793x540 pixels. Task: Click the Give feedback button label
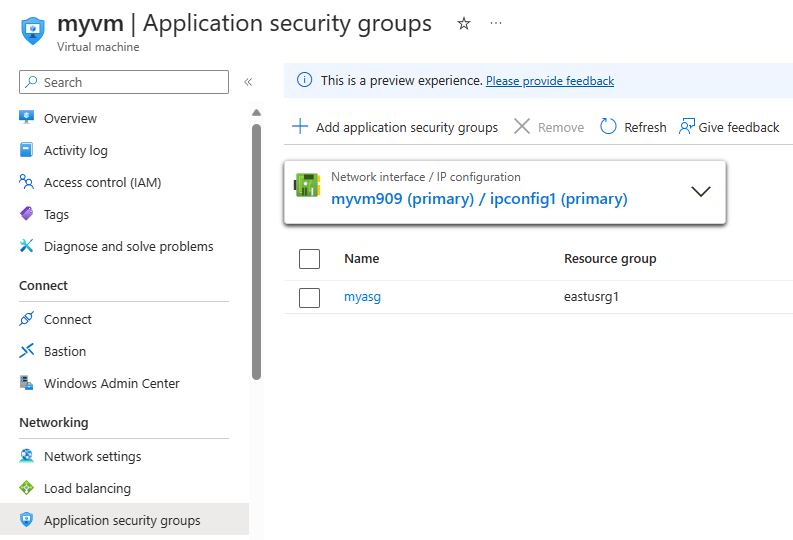click(739, 127)
